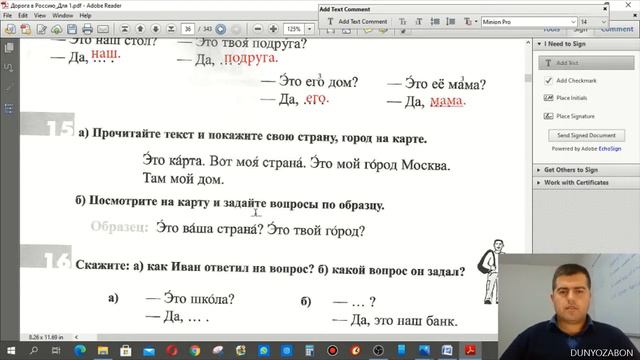Image resolution: width=640 pixels, height=360 pixels.
Task: Click the Decrease line spacing icon
Action: (435, 22)
